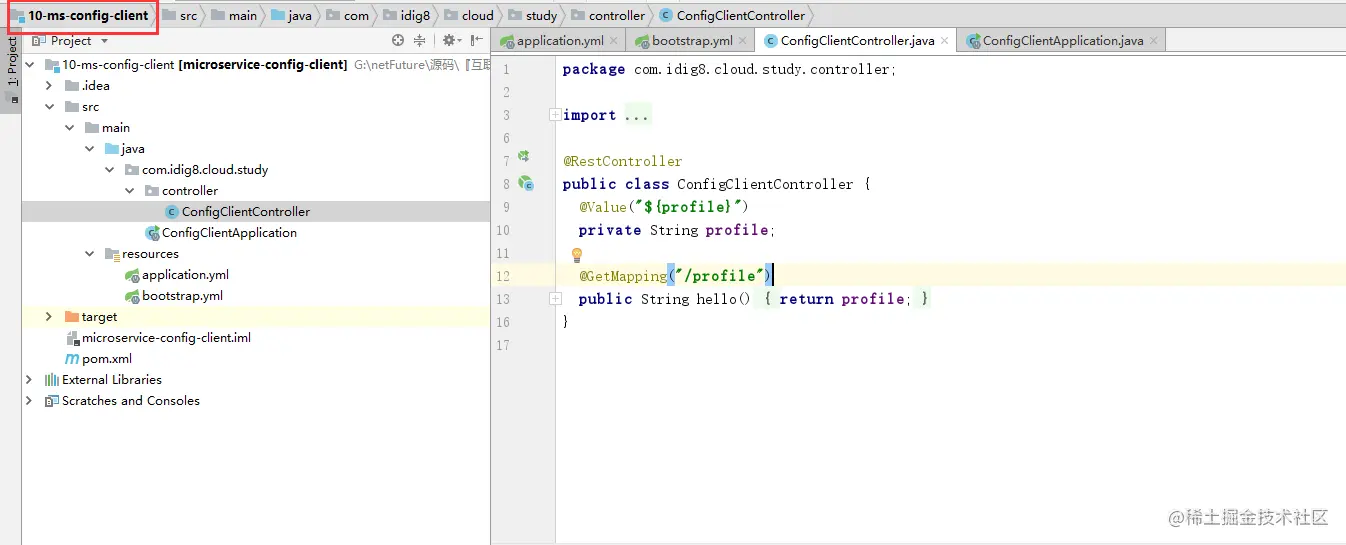Collapse the resources folder arrow
The height and width of the screenshot is (545, 1346).
pyautogui.click(x=89, y=254)
